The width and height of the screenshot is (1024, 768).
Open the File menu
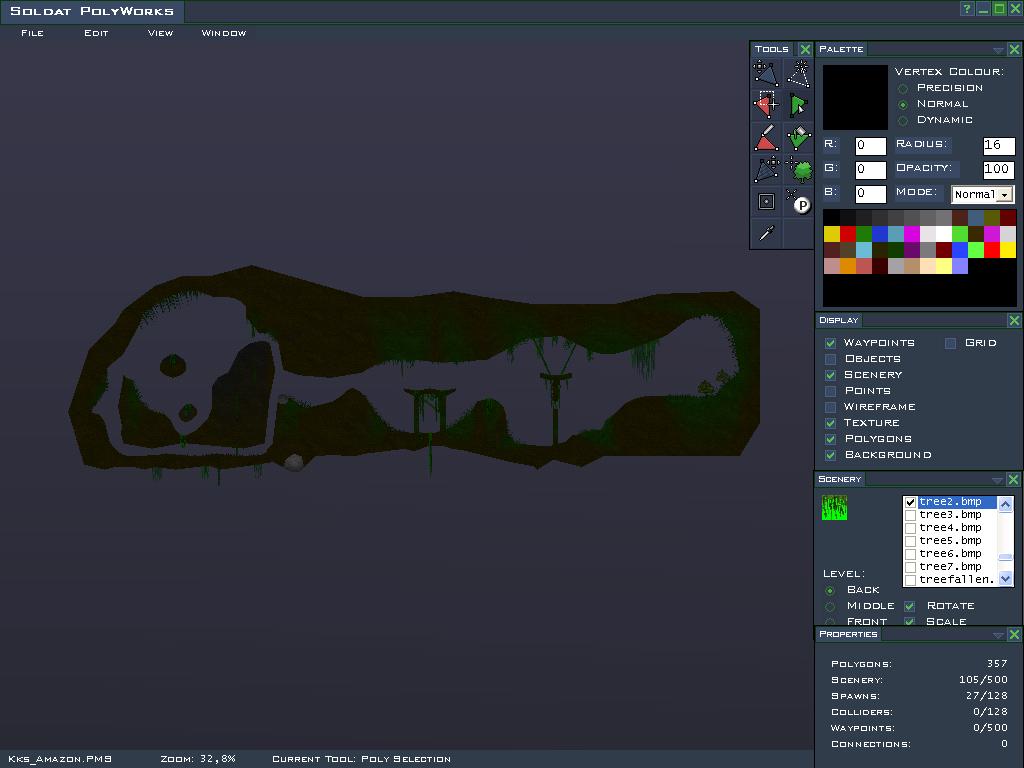coord(32,33)
